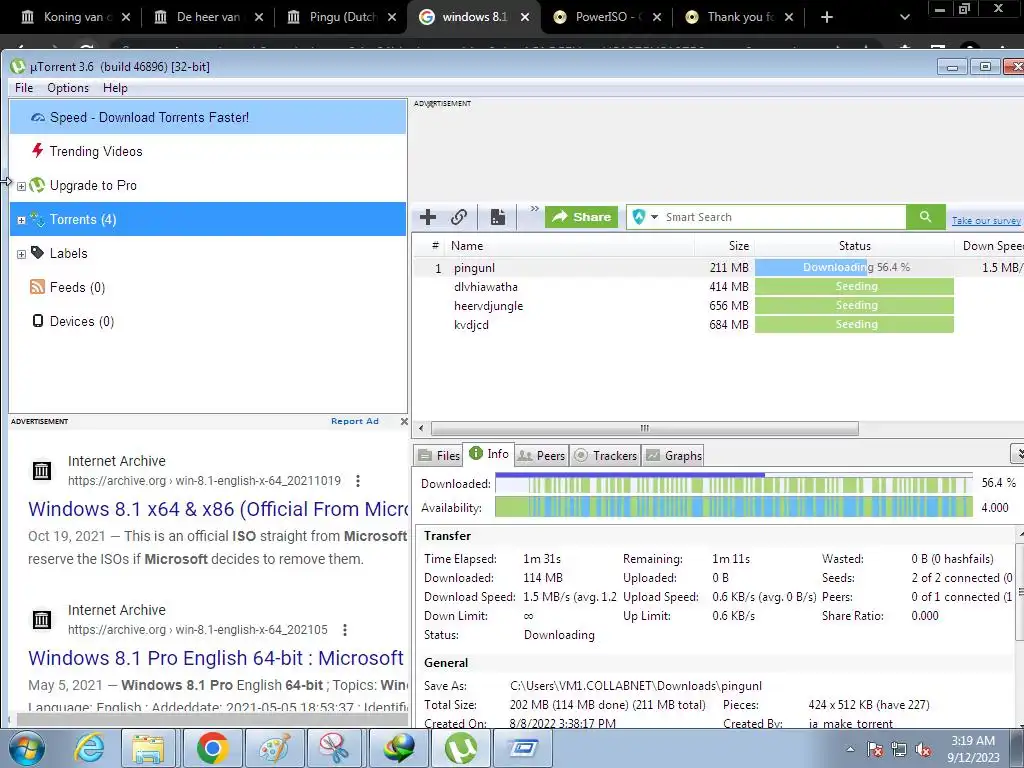
Task: Open the Options menu
Action: (68, 88)
